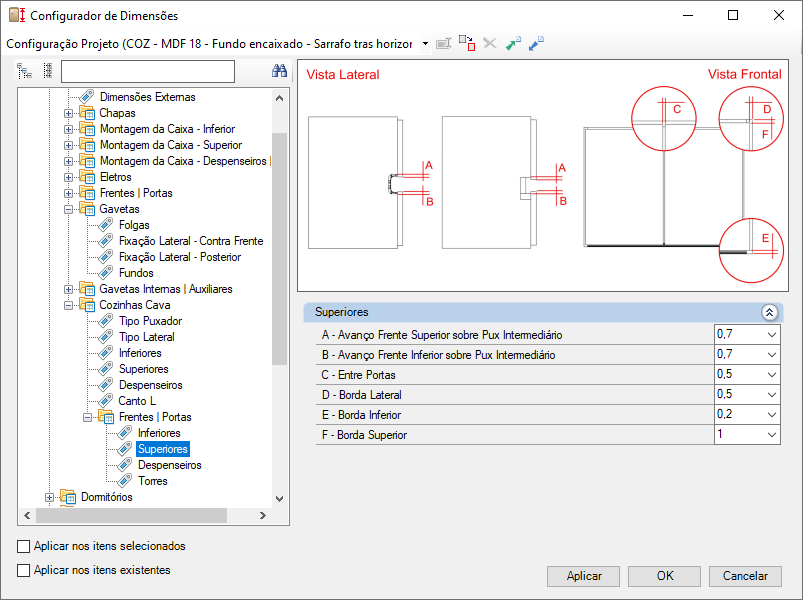The image size is (803, 600).
Task: Collapse the Superiores section chevron
Action: coord(768,312)
